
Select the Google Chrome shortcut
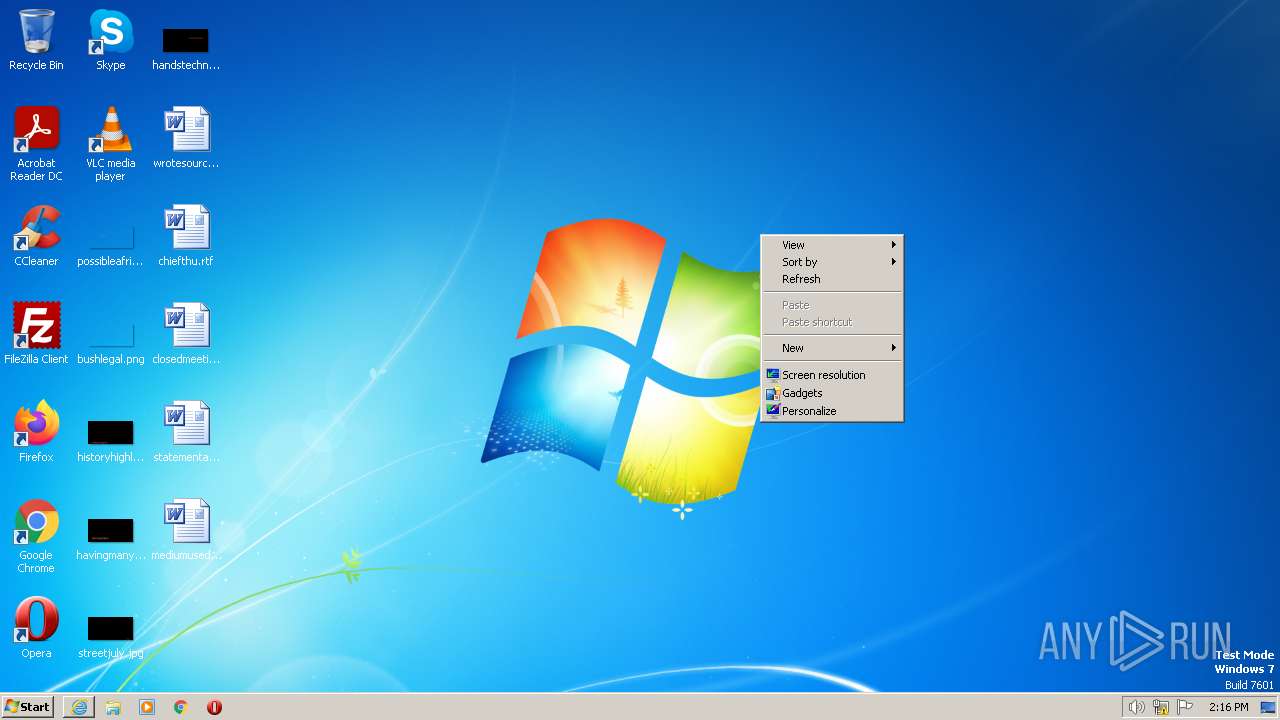(36, 536)
